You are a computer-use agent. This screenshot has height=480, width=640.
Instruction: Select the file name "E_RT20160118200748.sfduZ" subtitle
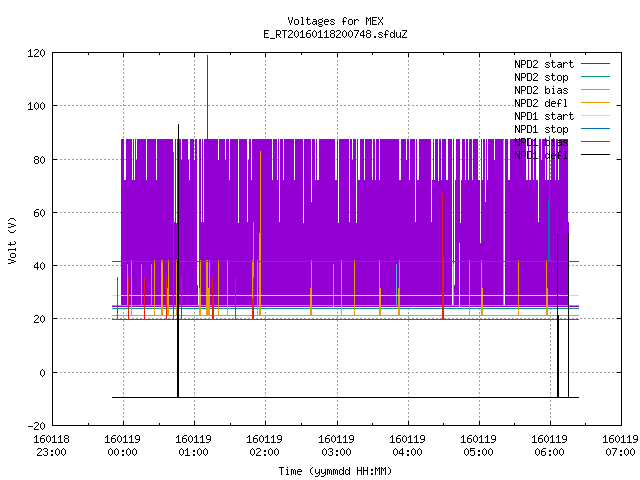tap(335, 34)
